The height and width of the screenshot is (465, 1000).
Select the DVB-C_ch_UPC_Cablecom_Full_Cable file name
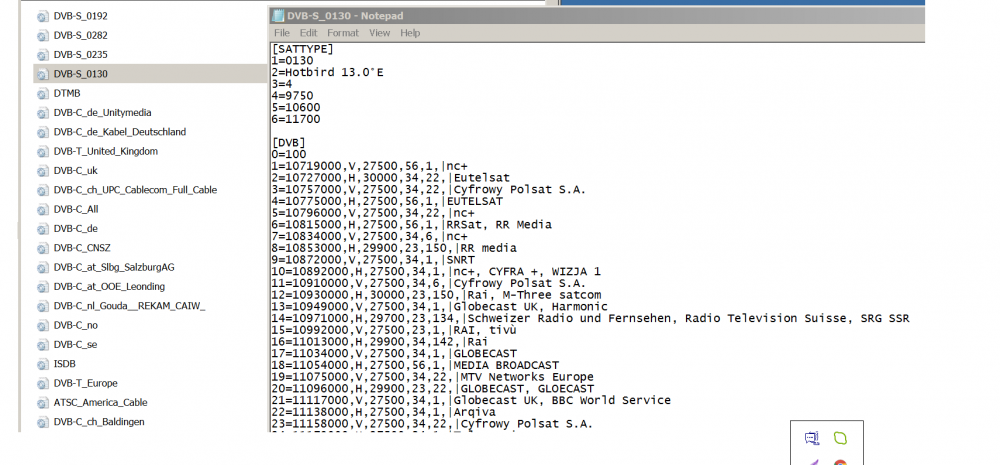135,190
